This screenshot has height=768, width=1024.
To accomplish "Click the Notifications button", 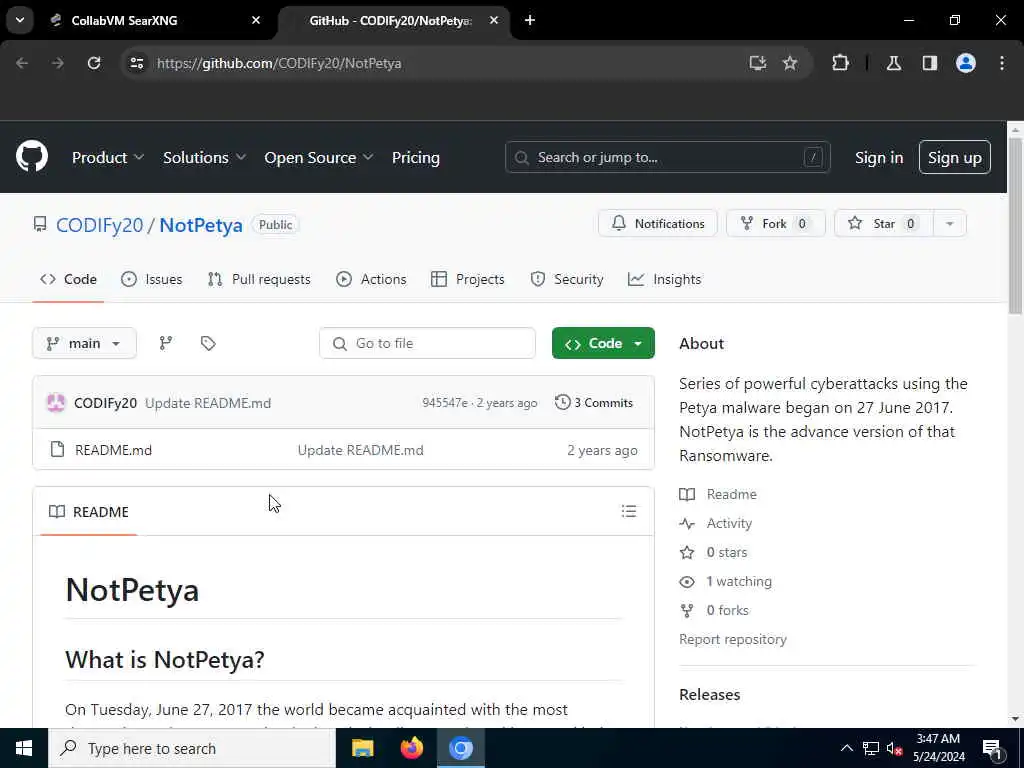I will point(658,224).
